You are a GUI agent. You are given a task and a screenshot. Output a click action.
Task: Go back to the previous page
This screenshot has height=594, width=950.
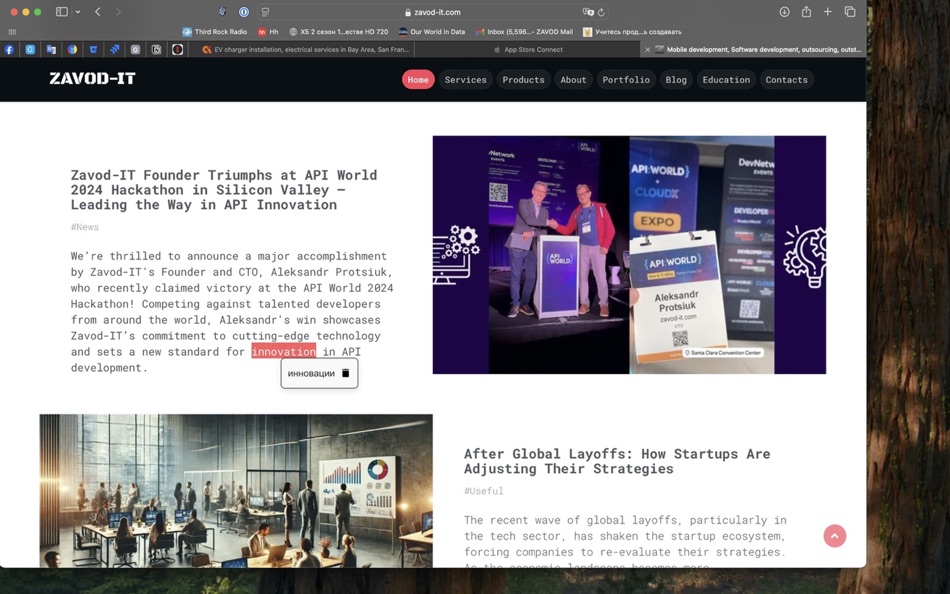point(98,12)
